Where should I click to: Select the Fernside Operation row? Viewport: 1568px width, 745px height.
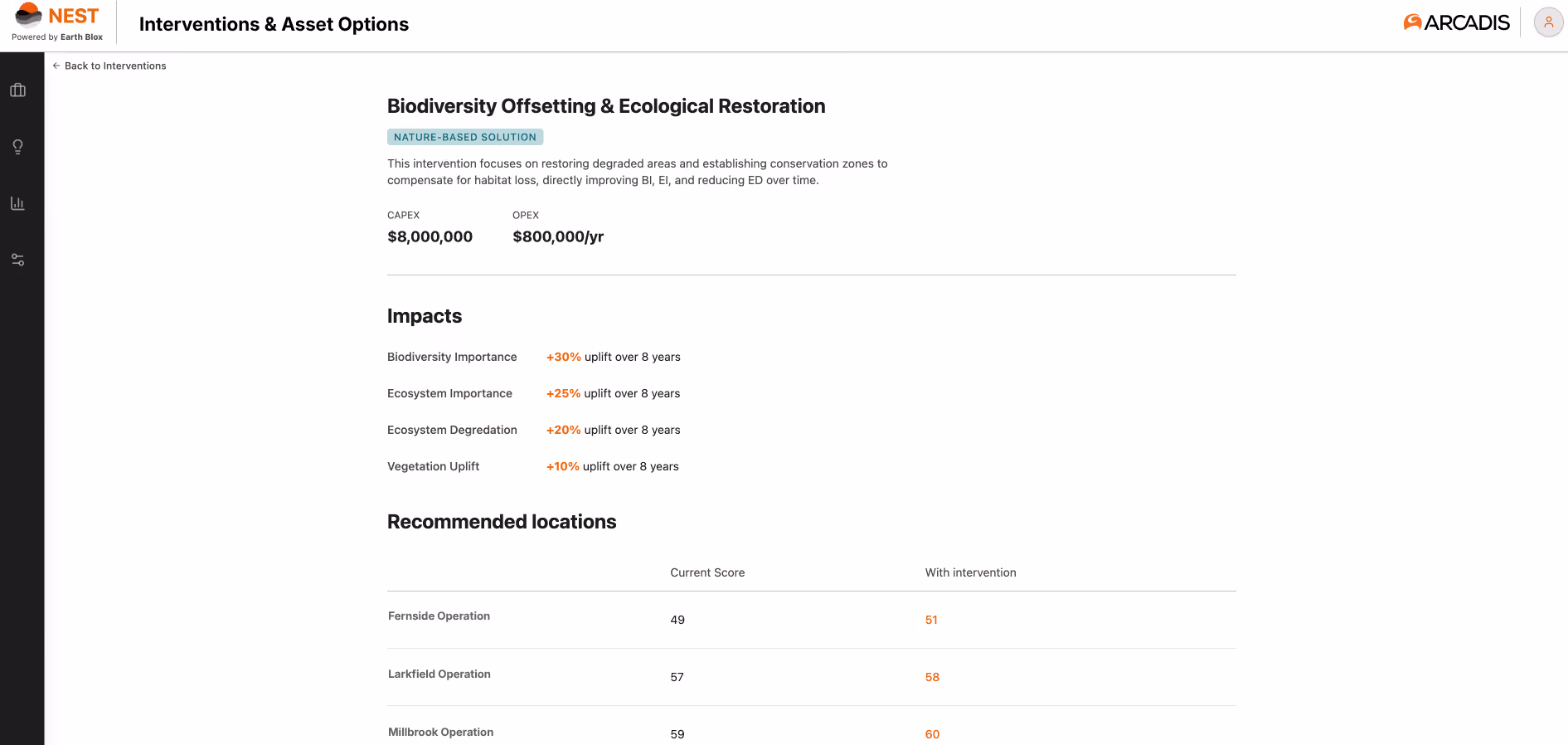pos(811,620)
